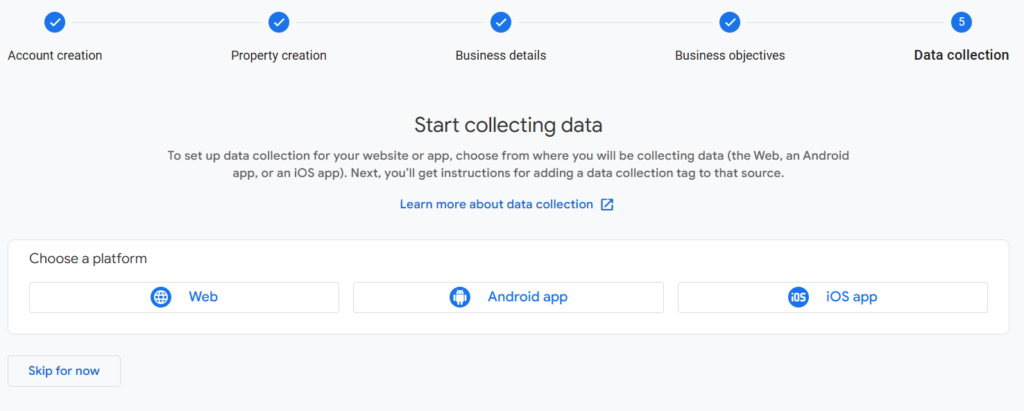Click the Skip for now button
The width and height of the screenshot is (1024, 411).
point(64,371)
